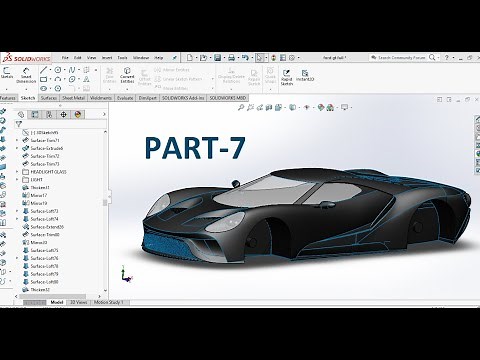Activate the Smart Dimension tool
The height and width of the screenshot is (360, 480).
[x=26, y=75]
